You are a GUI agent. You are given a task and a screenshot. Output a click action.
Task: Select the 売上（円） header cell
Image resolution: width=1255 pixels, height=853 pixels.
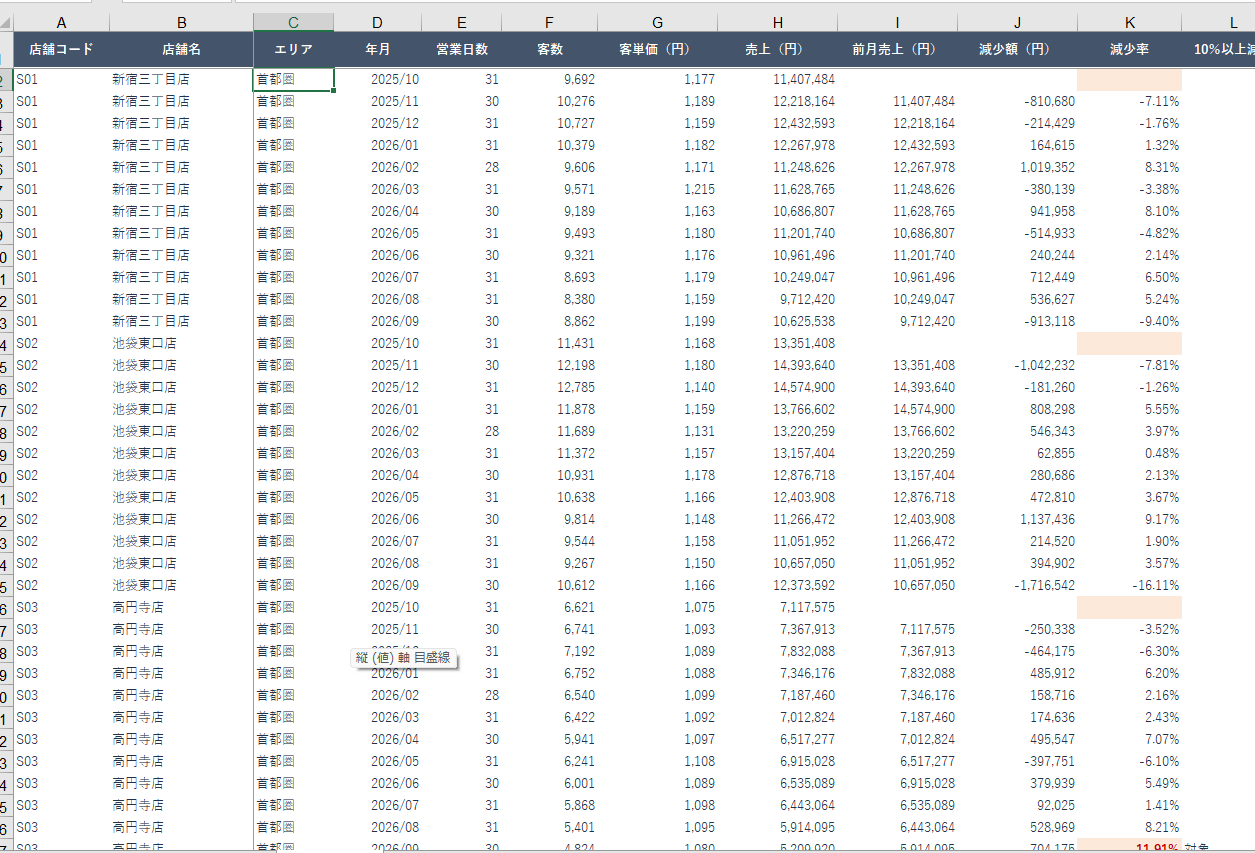pyautogui.click(x=777, y=49)
